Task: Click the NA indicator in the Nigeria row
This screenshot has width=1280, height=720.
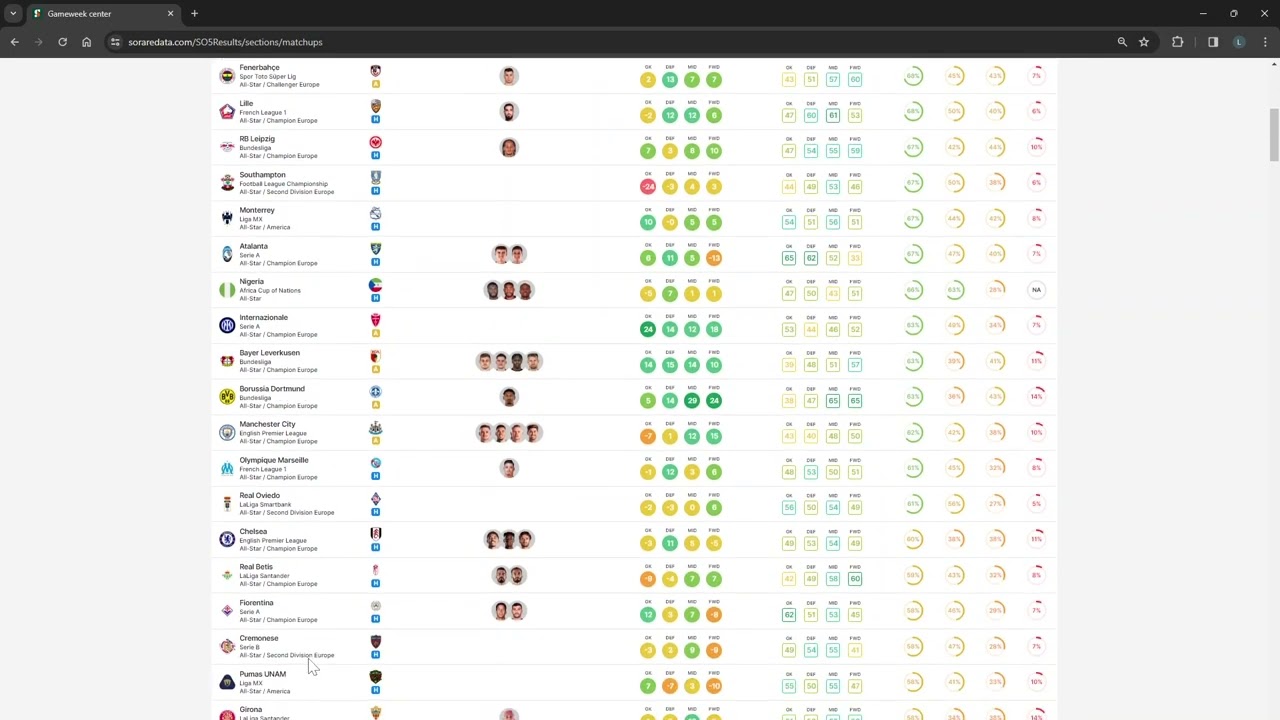Action: [1036, 290]
